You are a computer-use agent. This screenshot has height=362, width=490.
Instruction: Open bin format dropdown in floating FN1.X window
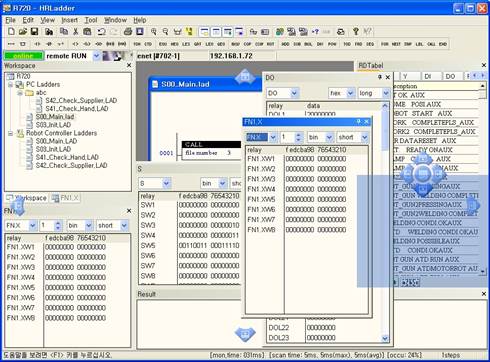(329, 137)
